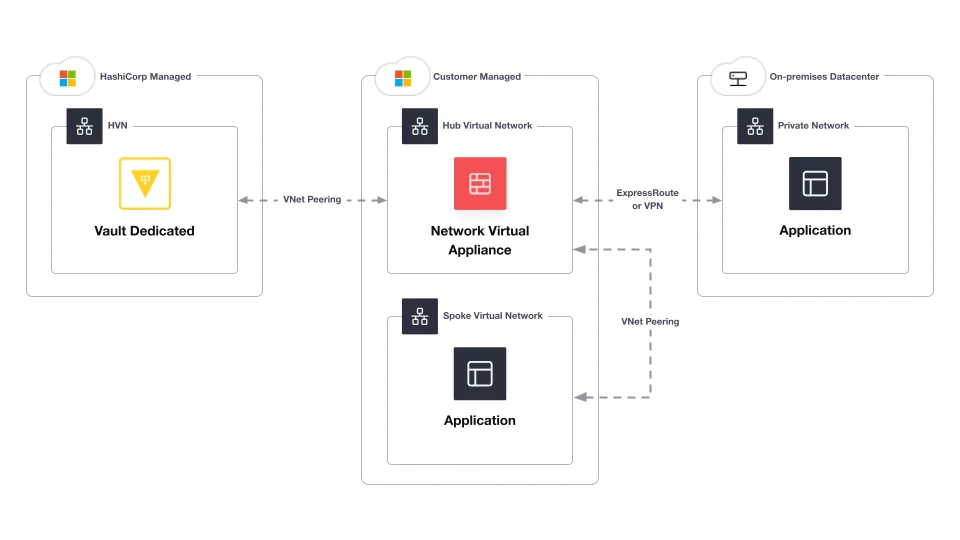Click the 'Vault Dedicated' label
960x540 pixels.
[144, 231]
